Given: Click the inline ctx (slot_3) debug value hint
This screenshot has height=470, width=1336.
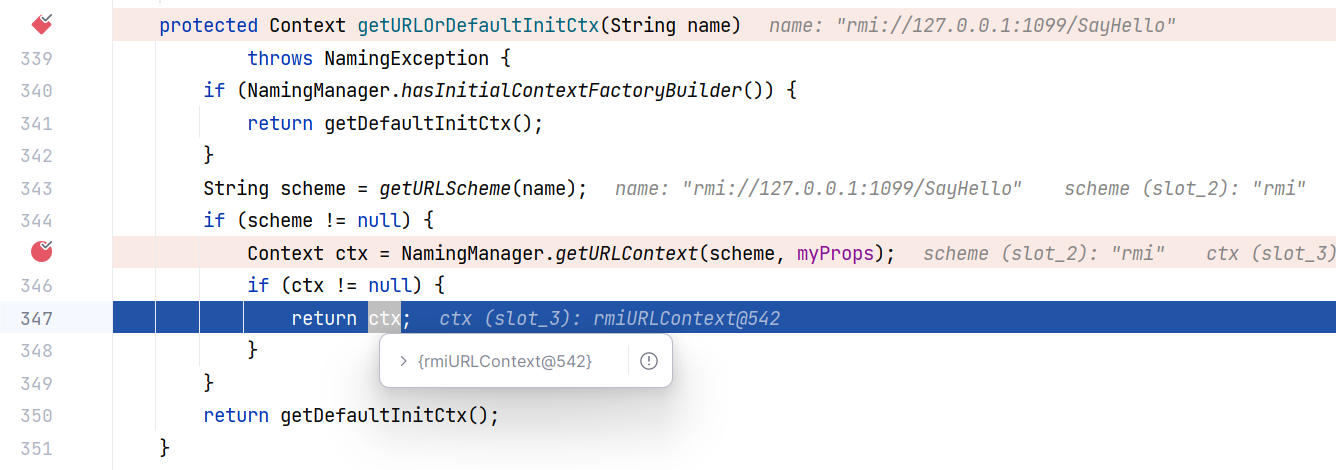Looking at the screenshot, I should coord(609,319).
